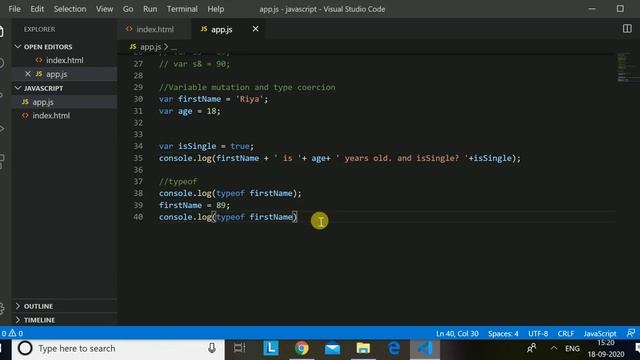The image size is (640, 360).
Task: Click the JS icon in breadcrumb
Action: [133, 47]
